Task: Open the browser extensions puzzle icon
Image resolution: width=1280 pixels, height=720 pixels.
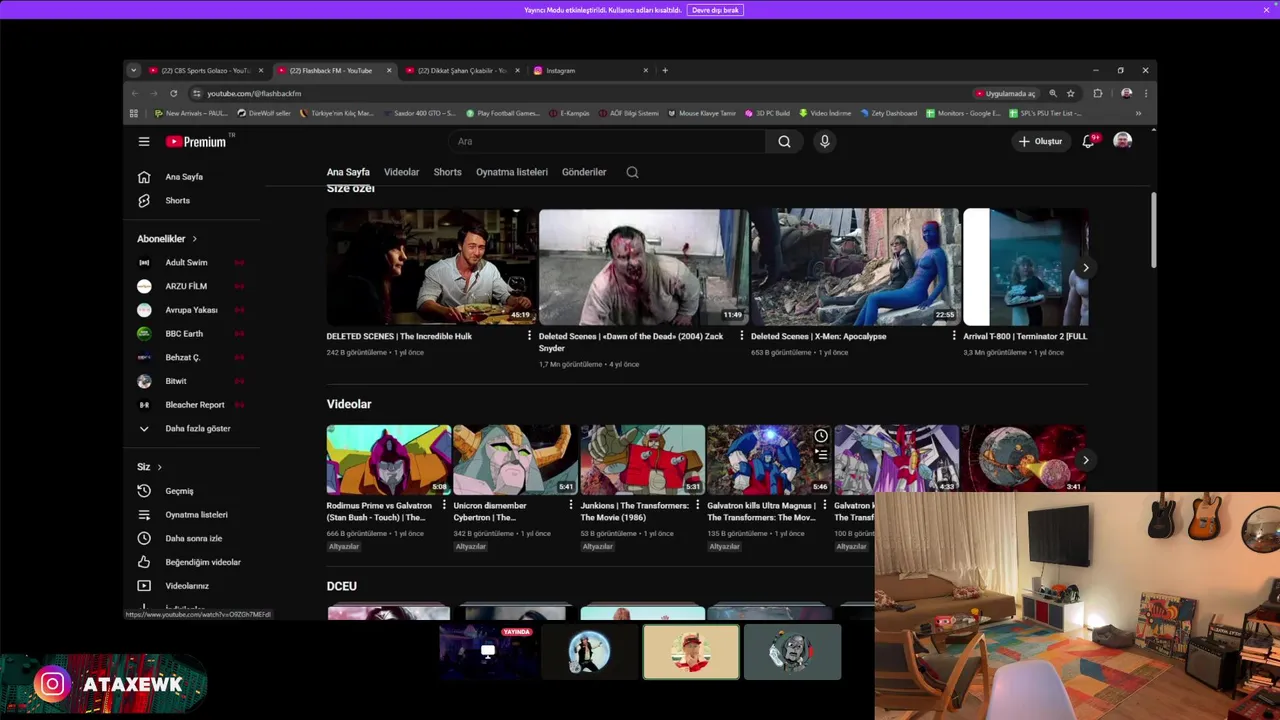Action: (1097, 93)
